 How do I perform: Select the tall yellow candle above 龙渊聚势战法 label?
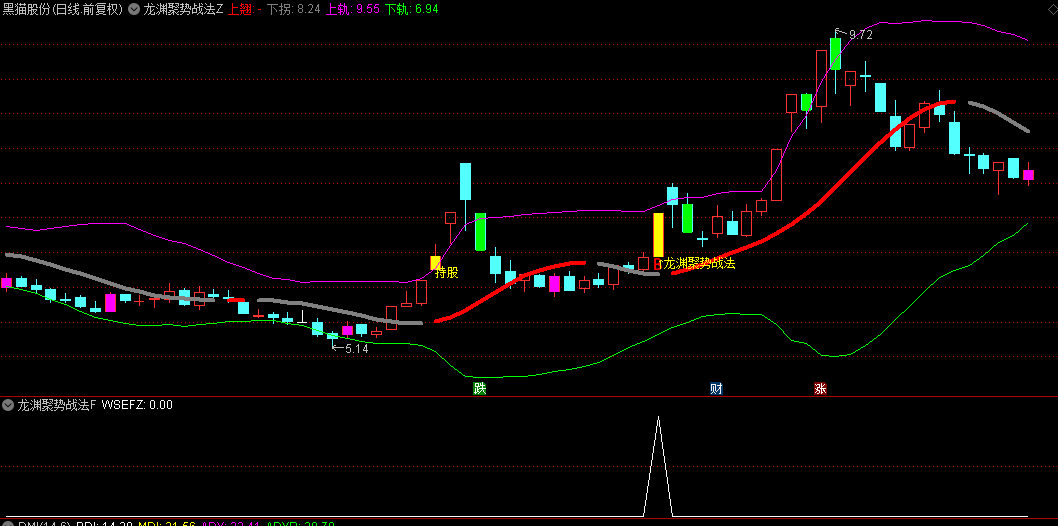pyautogui.click(x=659, y=234)
